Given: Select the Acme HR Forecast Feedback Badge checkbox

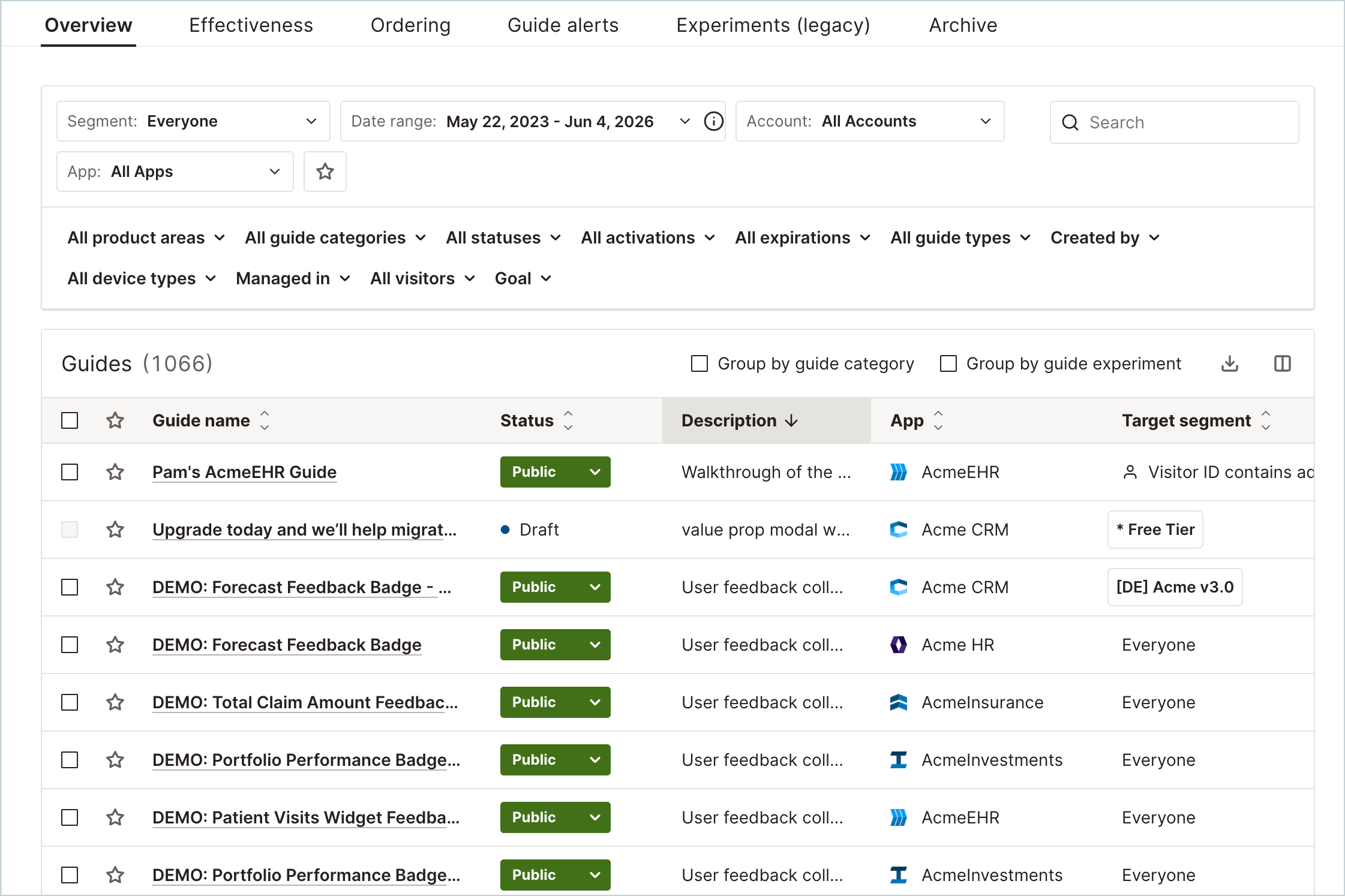Looking at the screenshot, I should click(x=70, y=645).
